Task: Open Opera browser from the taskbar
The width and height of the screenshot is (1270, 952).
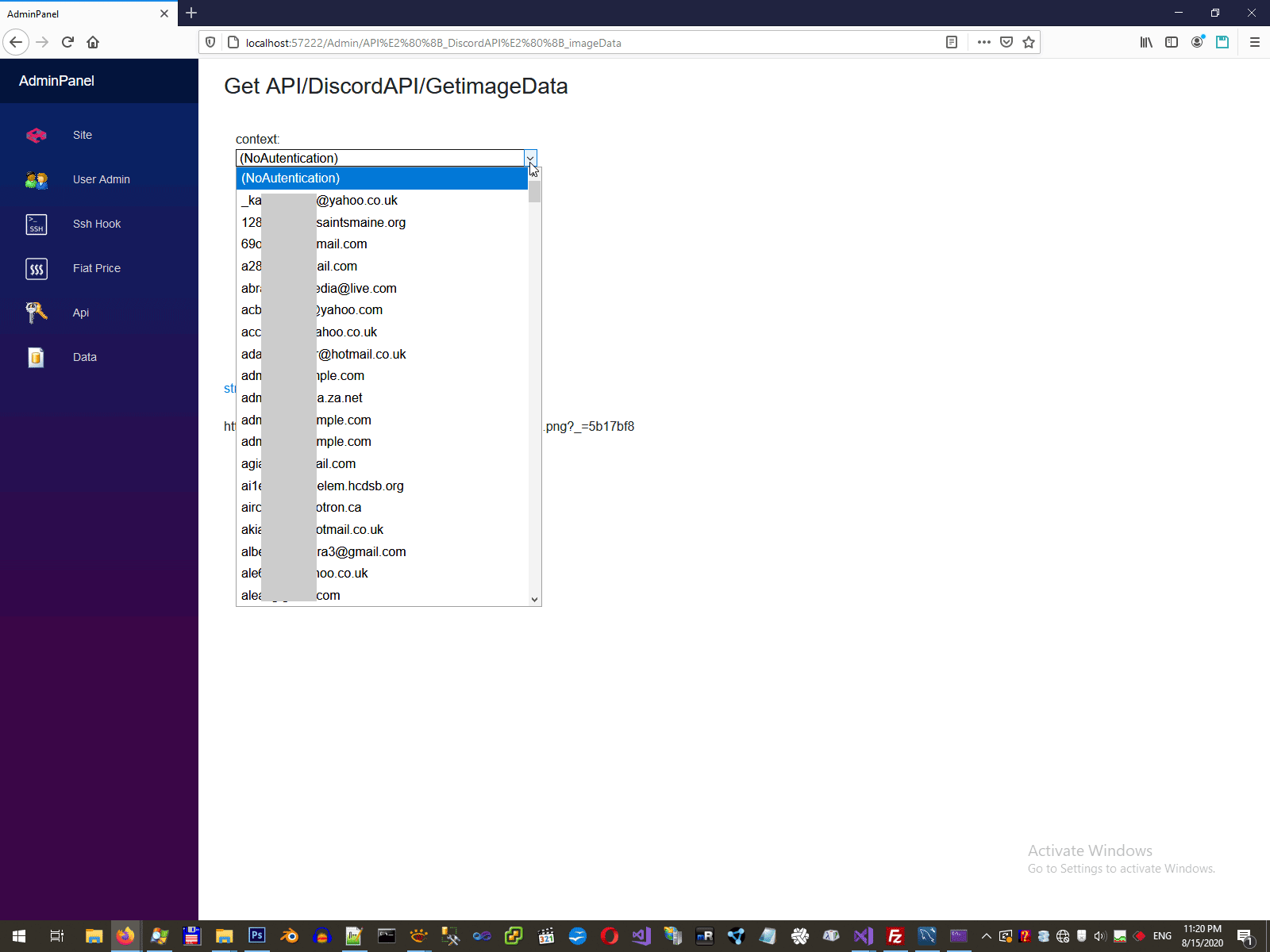Action: click(609, 936)
